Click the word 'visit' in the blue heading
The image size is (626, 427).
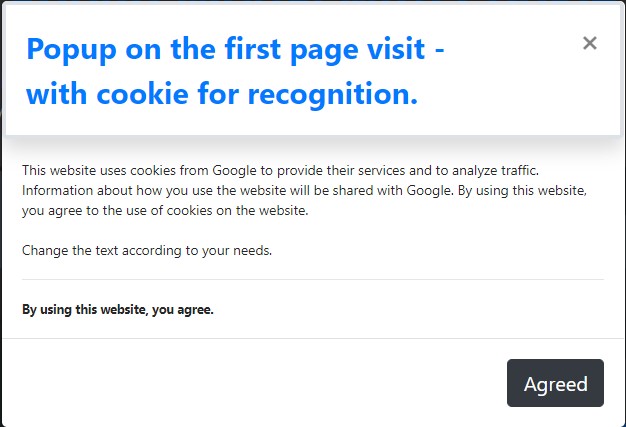tap(396, 49)
